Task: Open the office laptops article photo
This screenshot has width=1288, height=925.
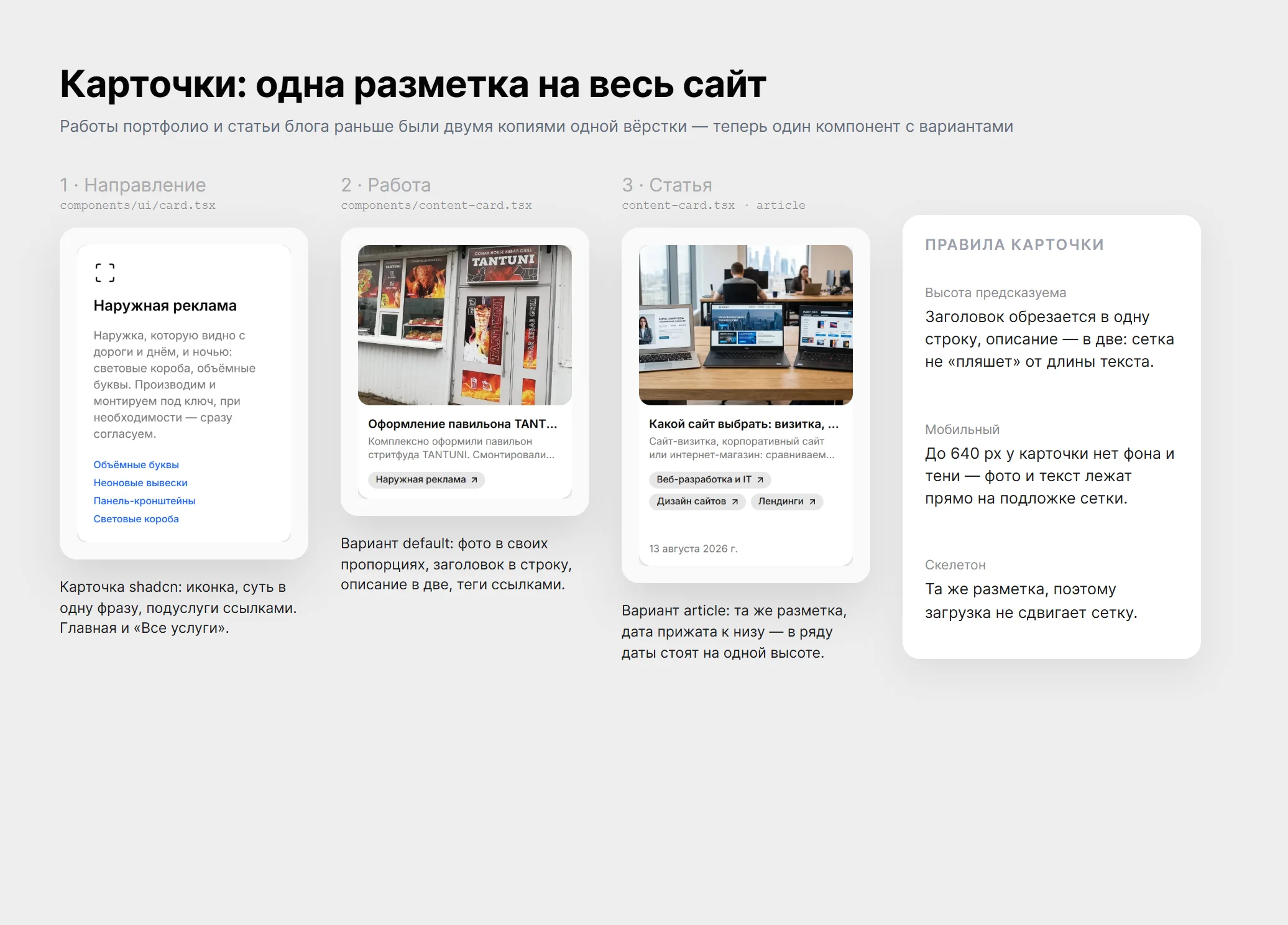Action: [x=746, y=324]
